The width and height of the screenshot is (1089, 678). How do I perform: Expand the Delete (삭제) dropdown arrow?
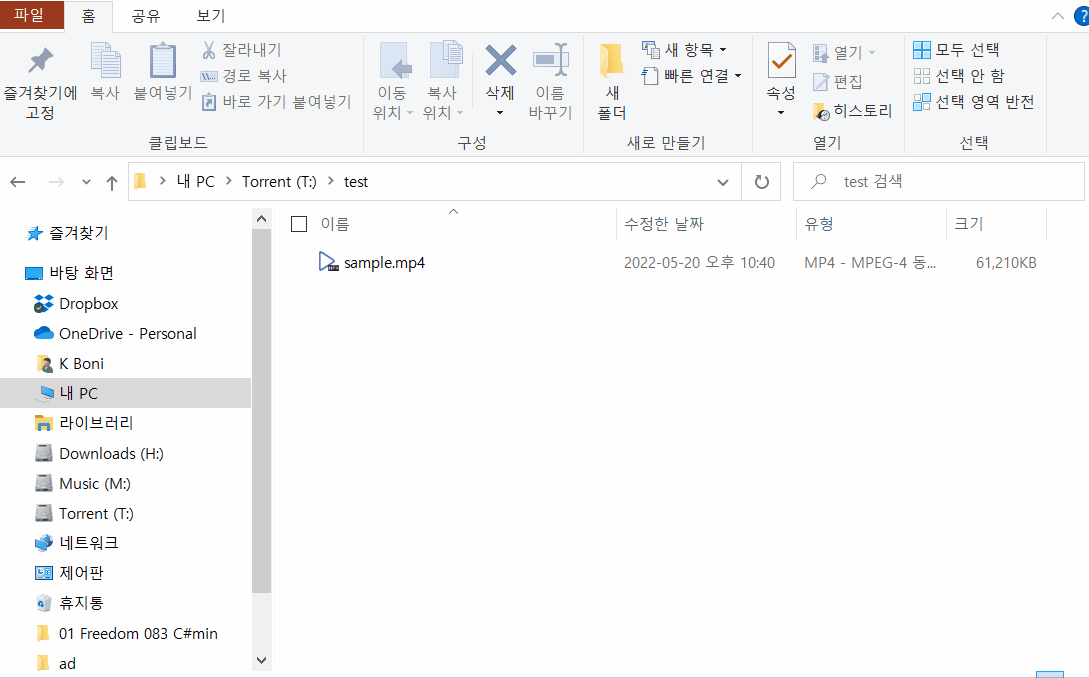(x=500, y=113)
